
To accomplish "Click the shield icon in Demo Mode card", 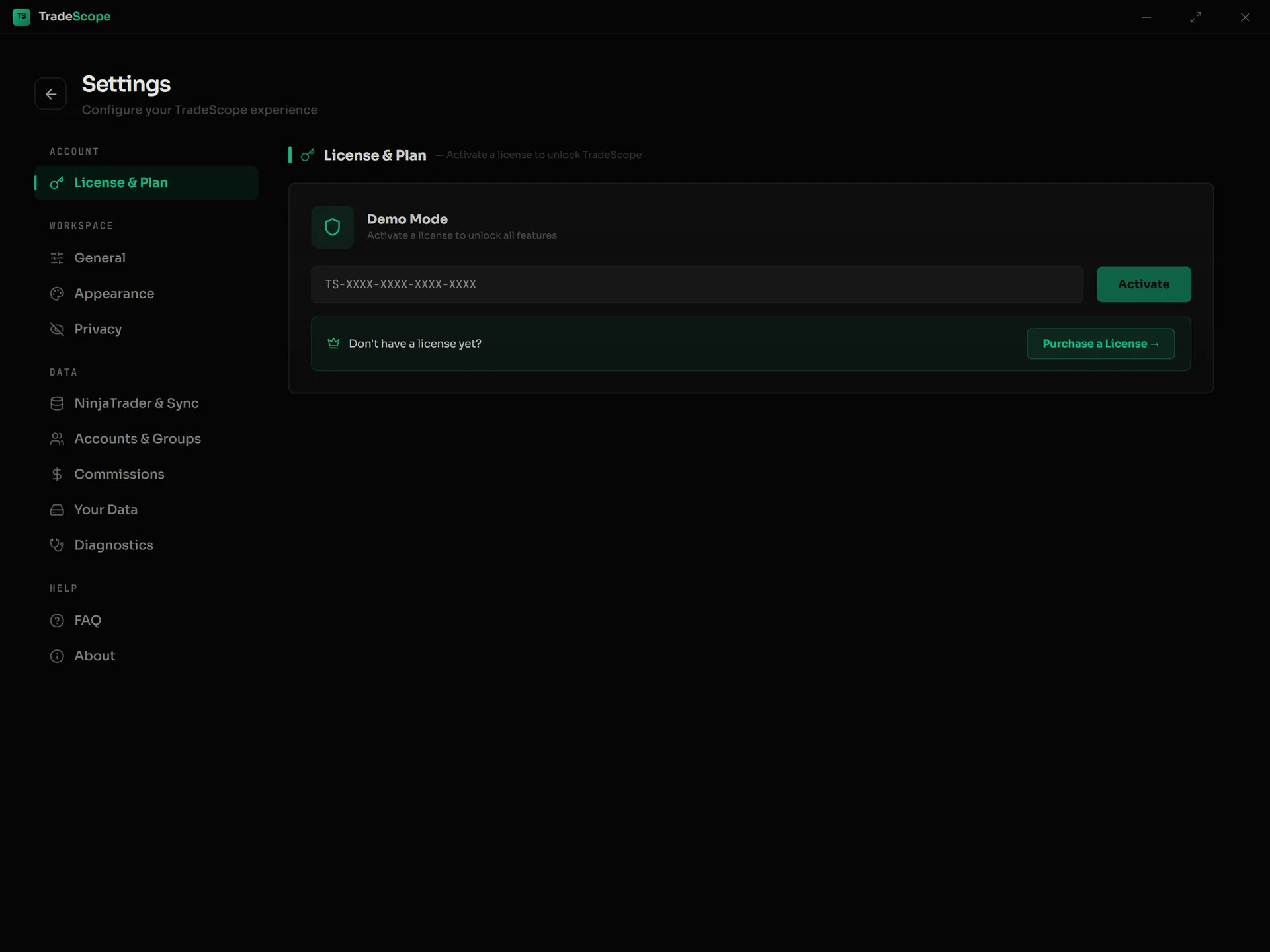I will [x=333, y=227].
